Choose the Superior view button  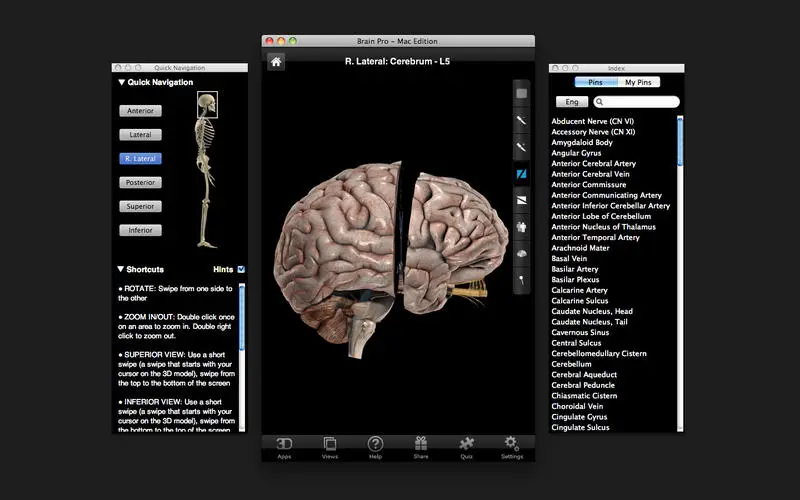pos(140,206)
